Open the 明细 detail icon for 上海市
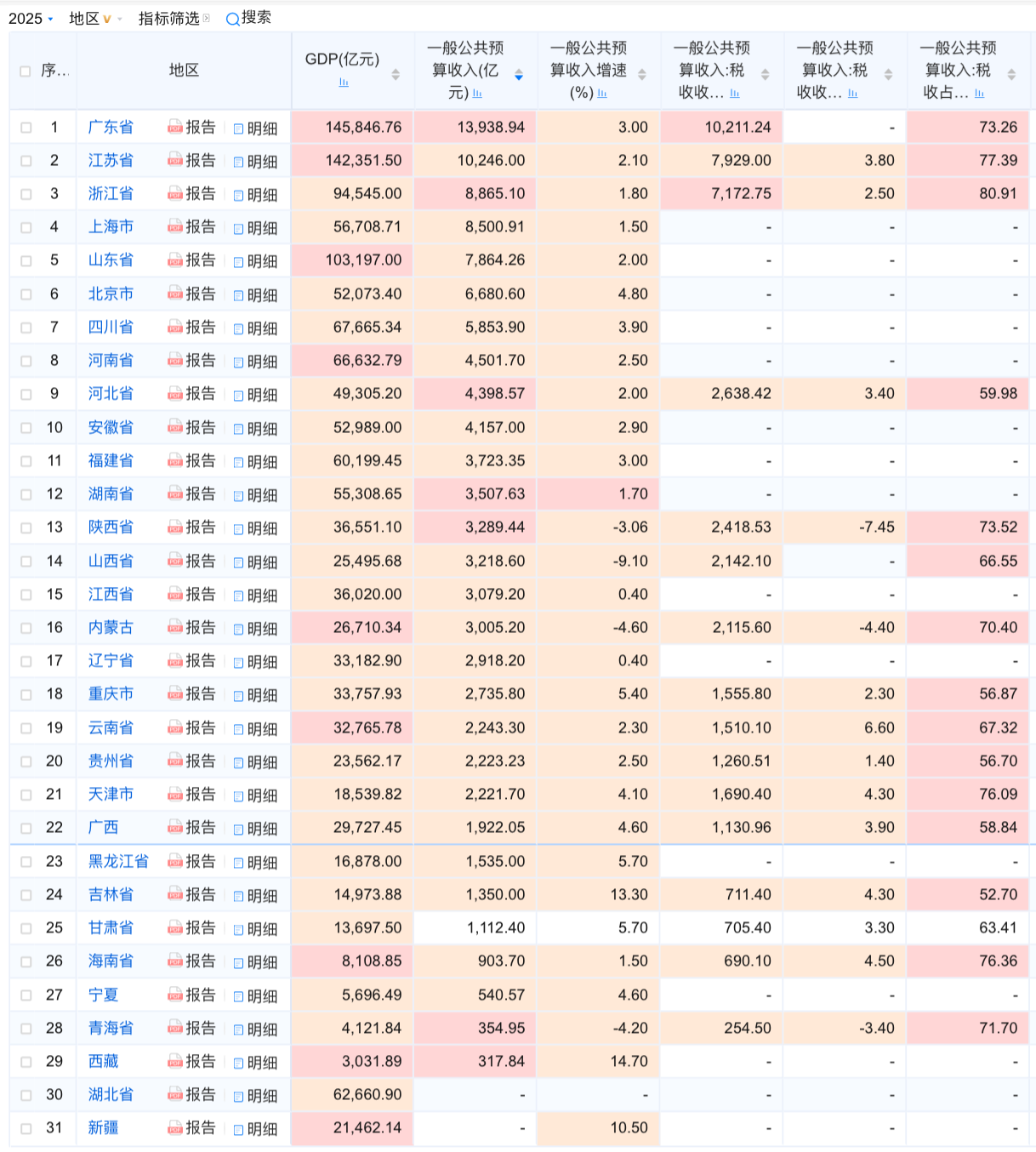This screenshot has width=1036, height=1152. (239, 228)
